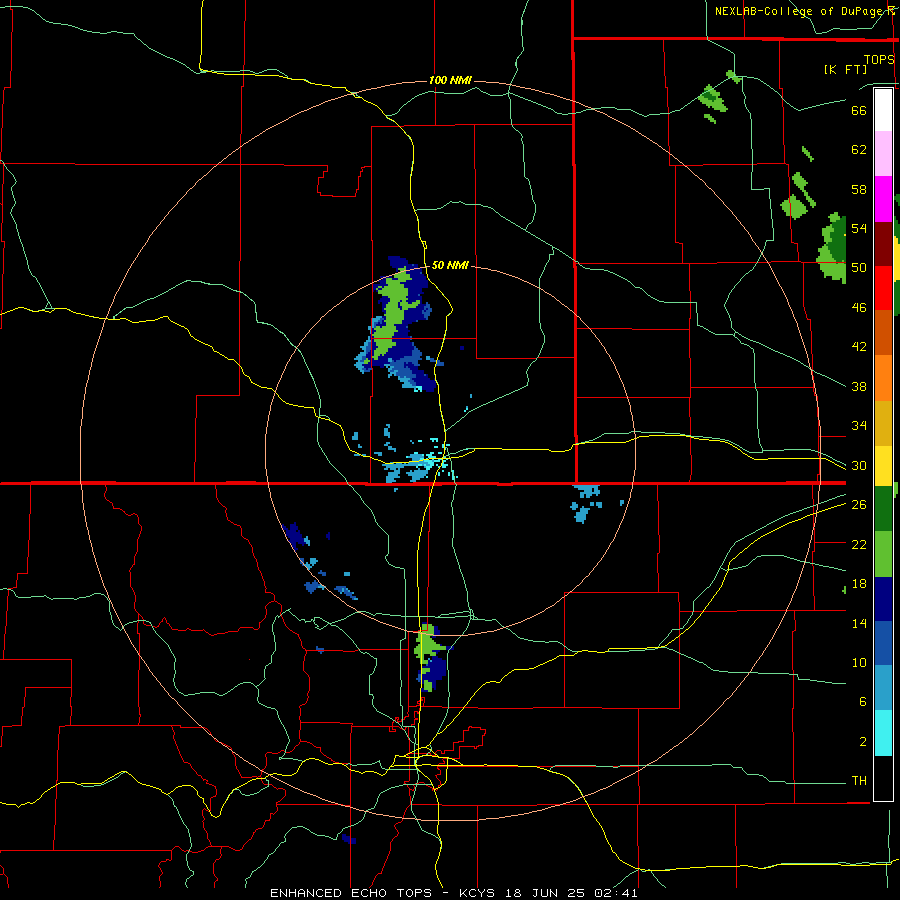The width and height of the screenshot is (900, 900).
Task: Click the black TH swatch on the scale
Action: [883, 778]
